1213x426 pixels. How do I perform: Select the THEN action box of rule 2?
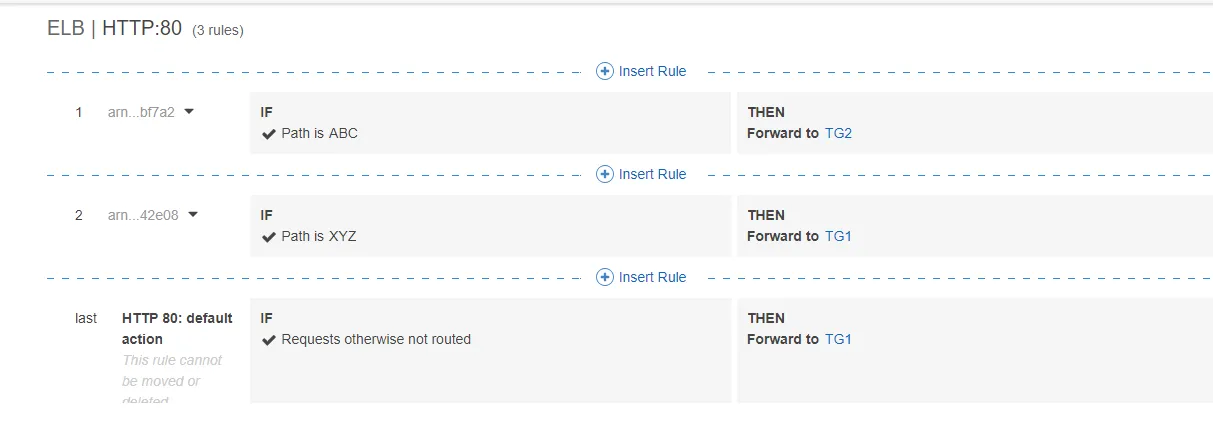[974, 225]
